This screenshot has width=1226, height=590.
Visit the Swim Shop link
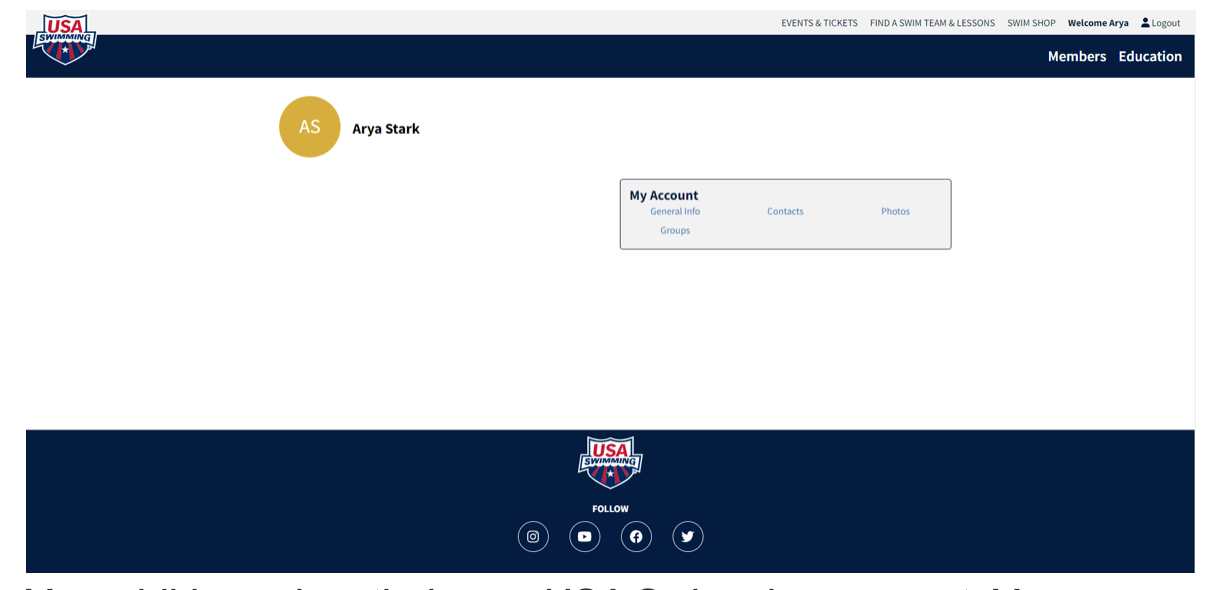1031,23
